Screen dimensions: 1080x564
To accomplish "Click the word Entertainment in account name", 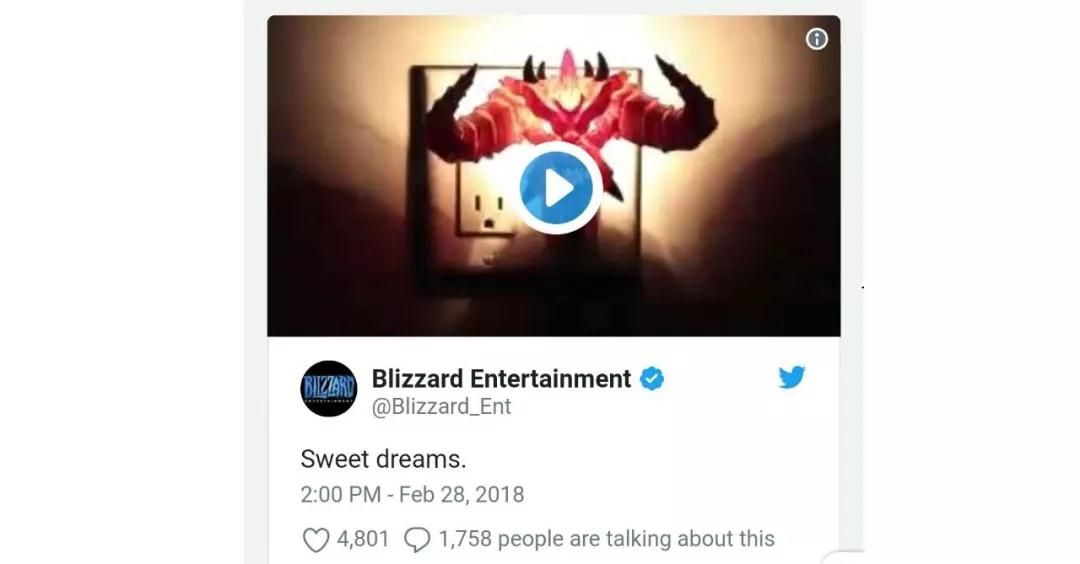I will pyautogui.click(x=550, y=379).
